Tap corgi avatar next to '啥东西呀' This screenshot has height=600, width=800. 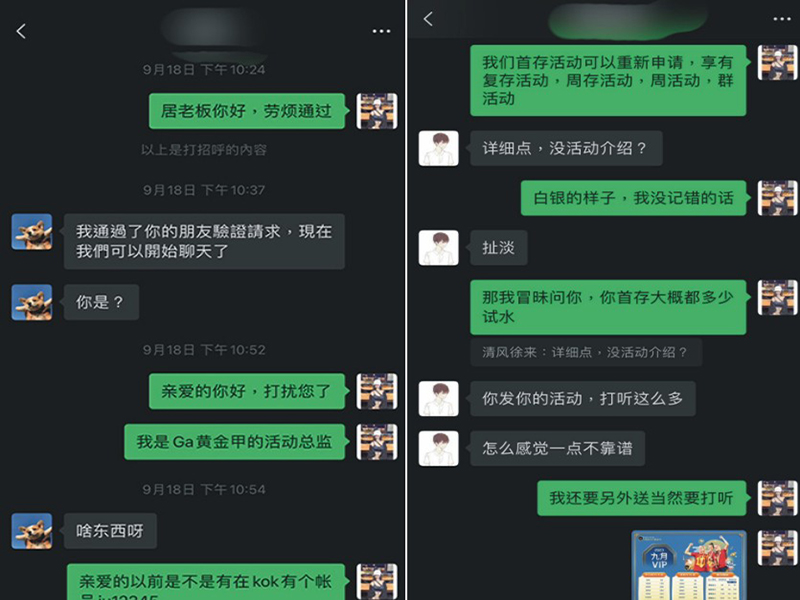(x=32, y=531)
